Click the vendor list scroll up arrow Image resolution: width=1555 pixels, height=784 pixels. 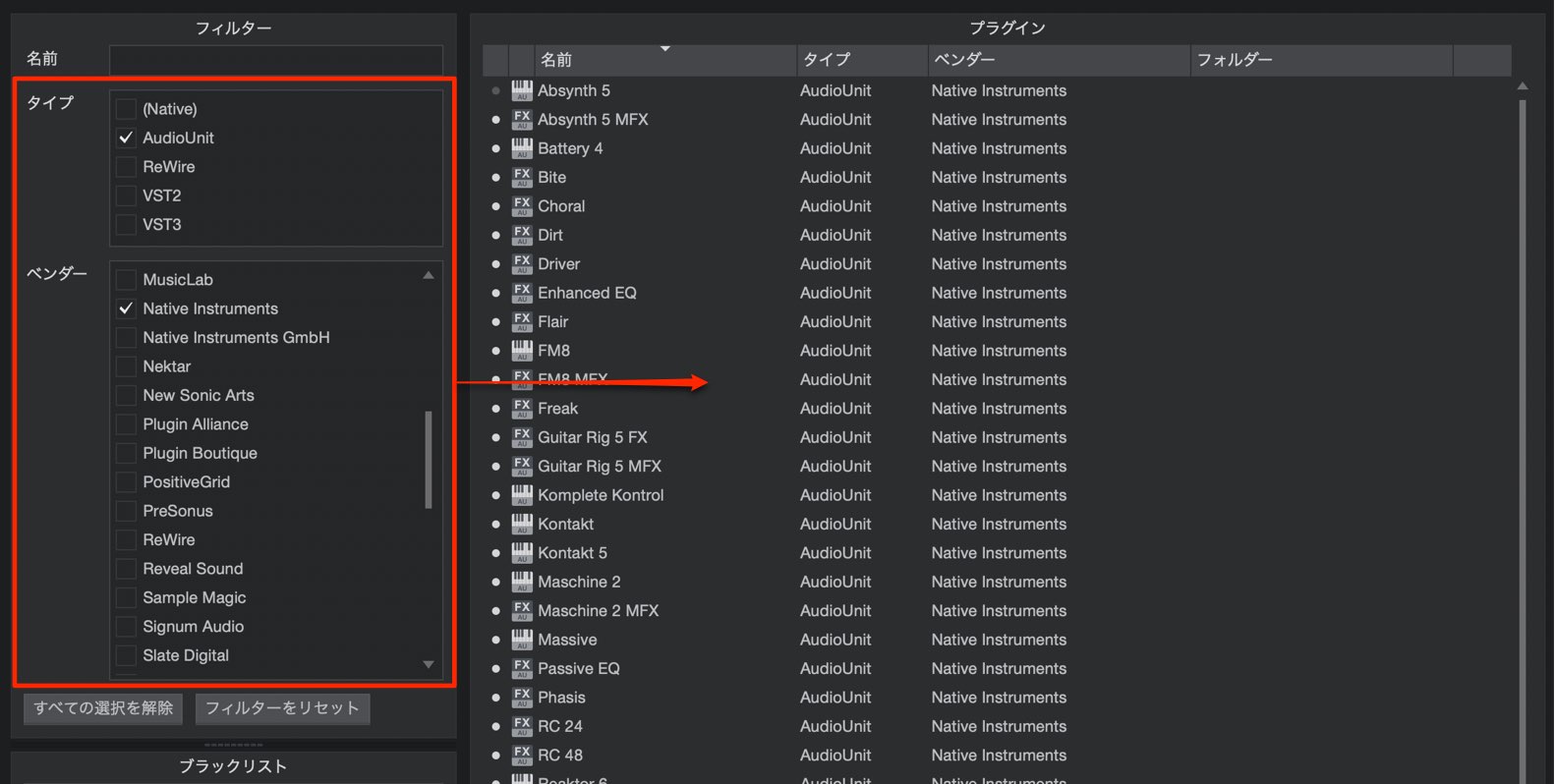click(x=429, y=275)
